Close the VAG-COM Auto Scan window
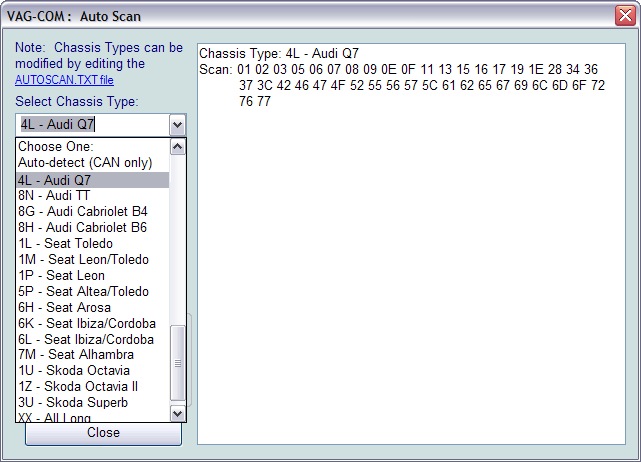This screenshot has width=641, height=462. pyautogui.click(x=624, y=15)
